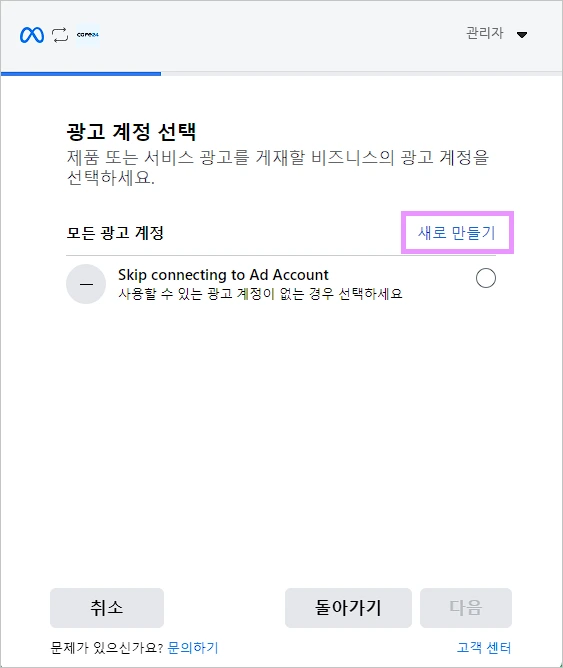Click the cafe24 logo in header

pyautogui.click(x=88, y=35)
